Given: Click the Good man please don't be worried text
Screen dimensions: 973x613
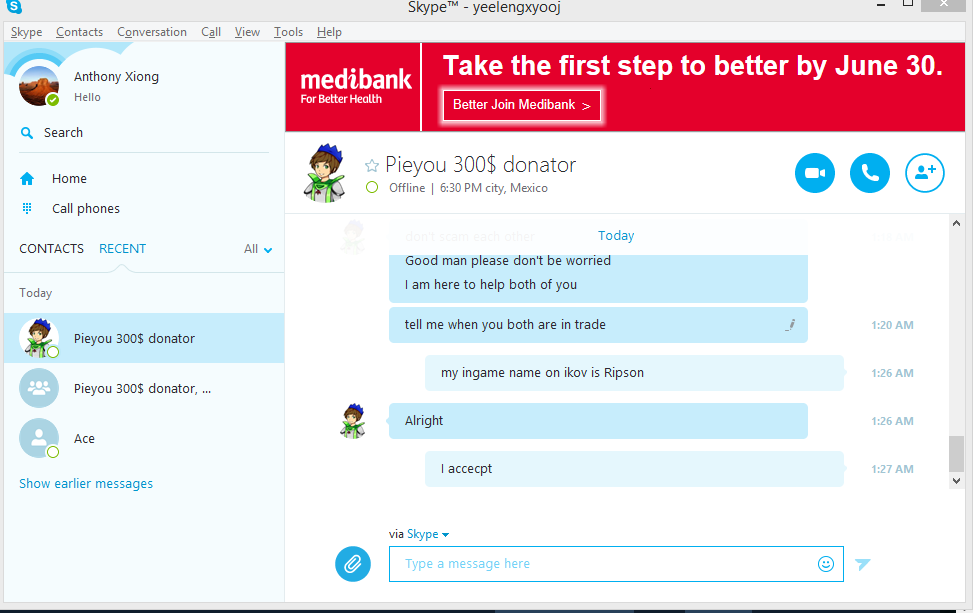Looking at the screenshot, I should click(508, 261).
